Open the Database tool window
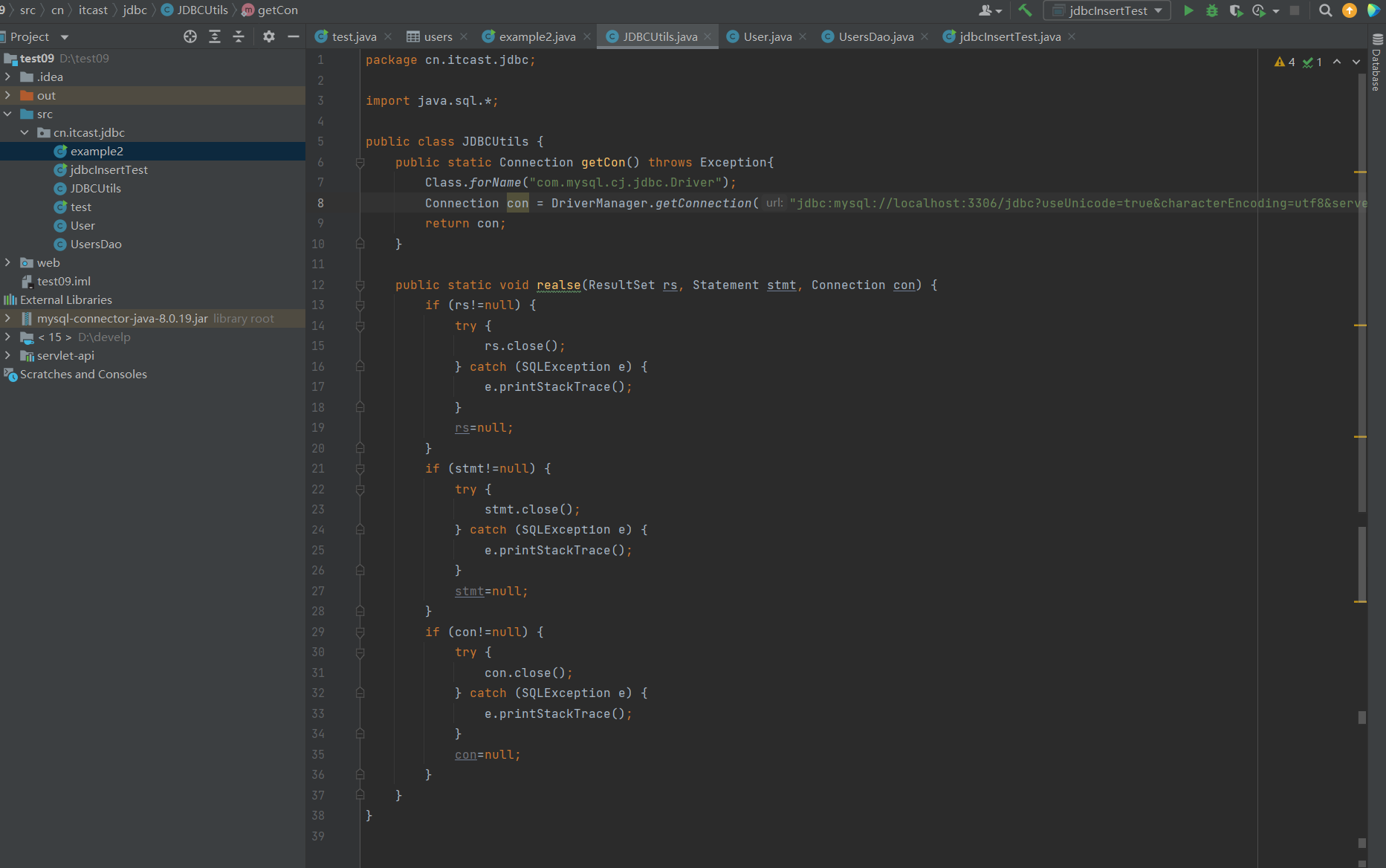 click(1377, 62)
